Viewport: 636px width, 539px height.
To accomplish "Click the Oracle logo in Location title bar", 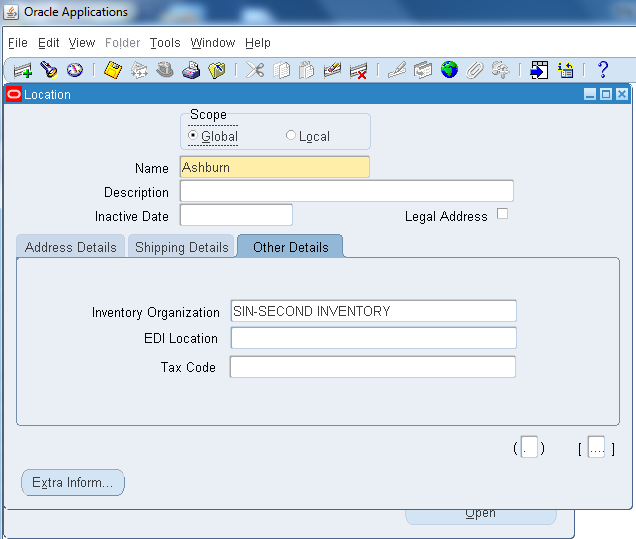I will pyautogui.click(x=14, y=94).
